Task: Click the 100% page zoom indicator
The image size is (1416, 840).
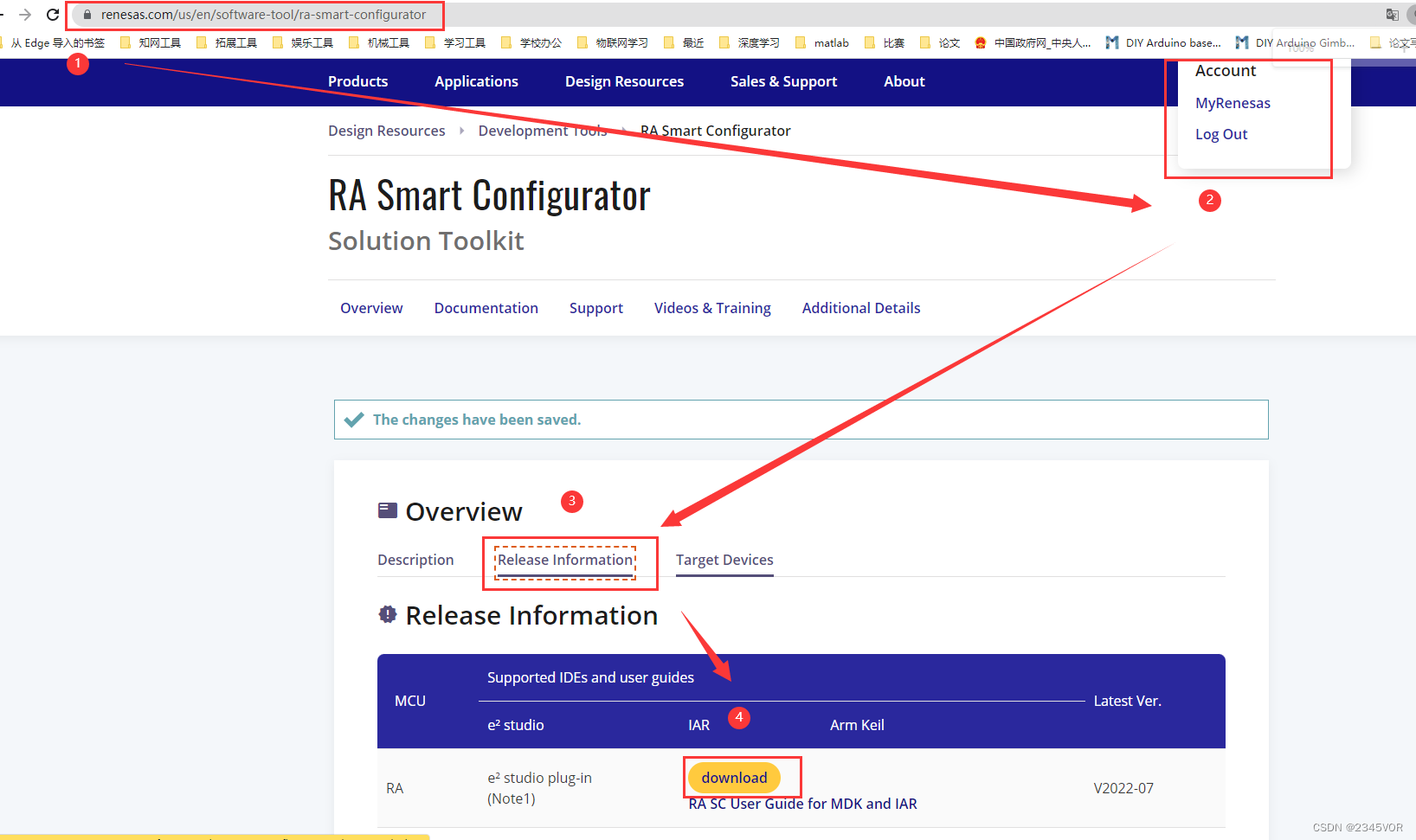Action: tap(1301, 48)
